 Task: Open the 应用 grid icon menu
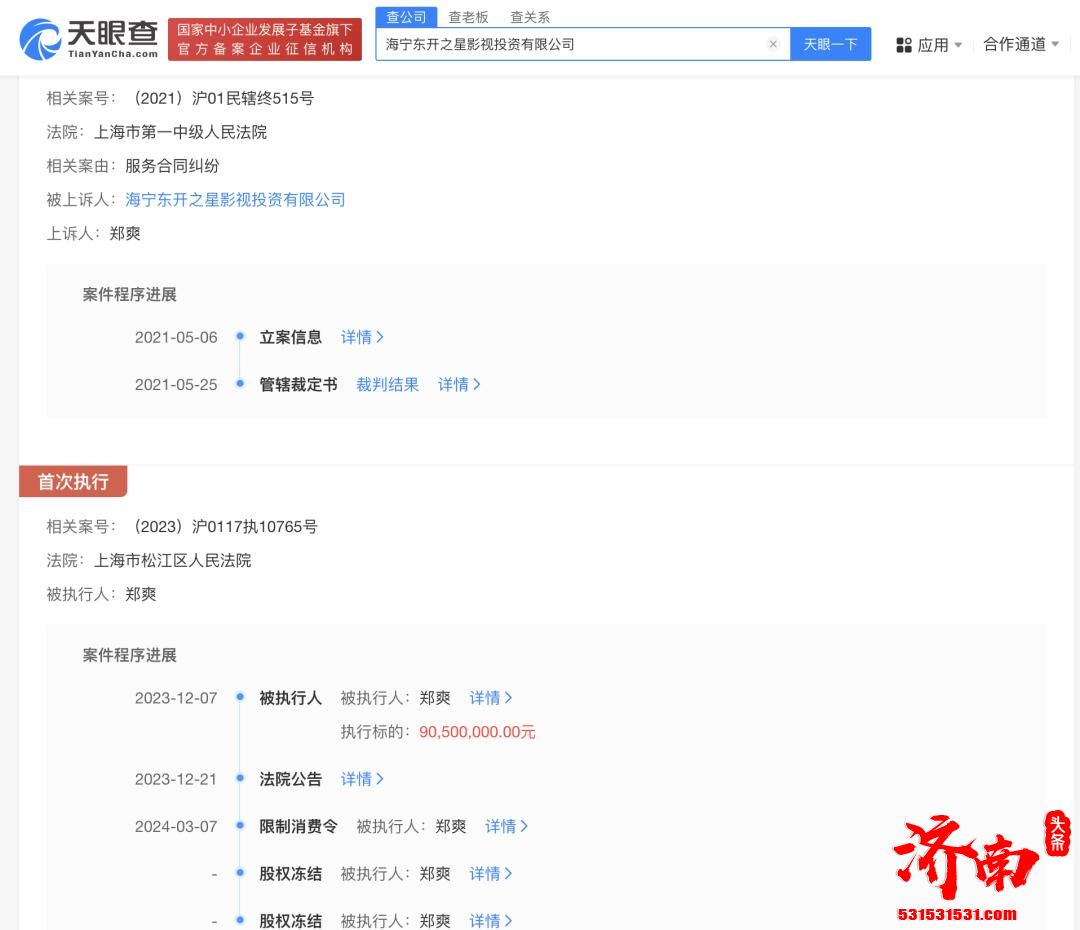(904, 44)
